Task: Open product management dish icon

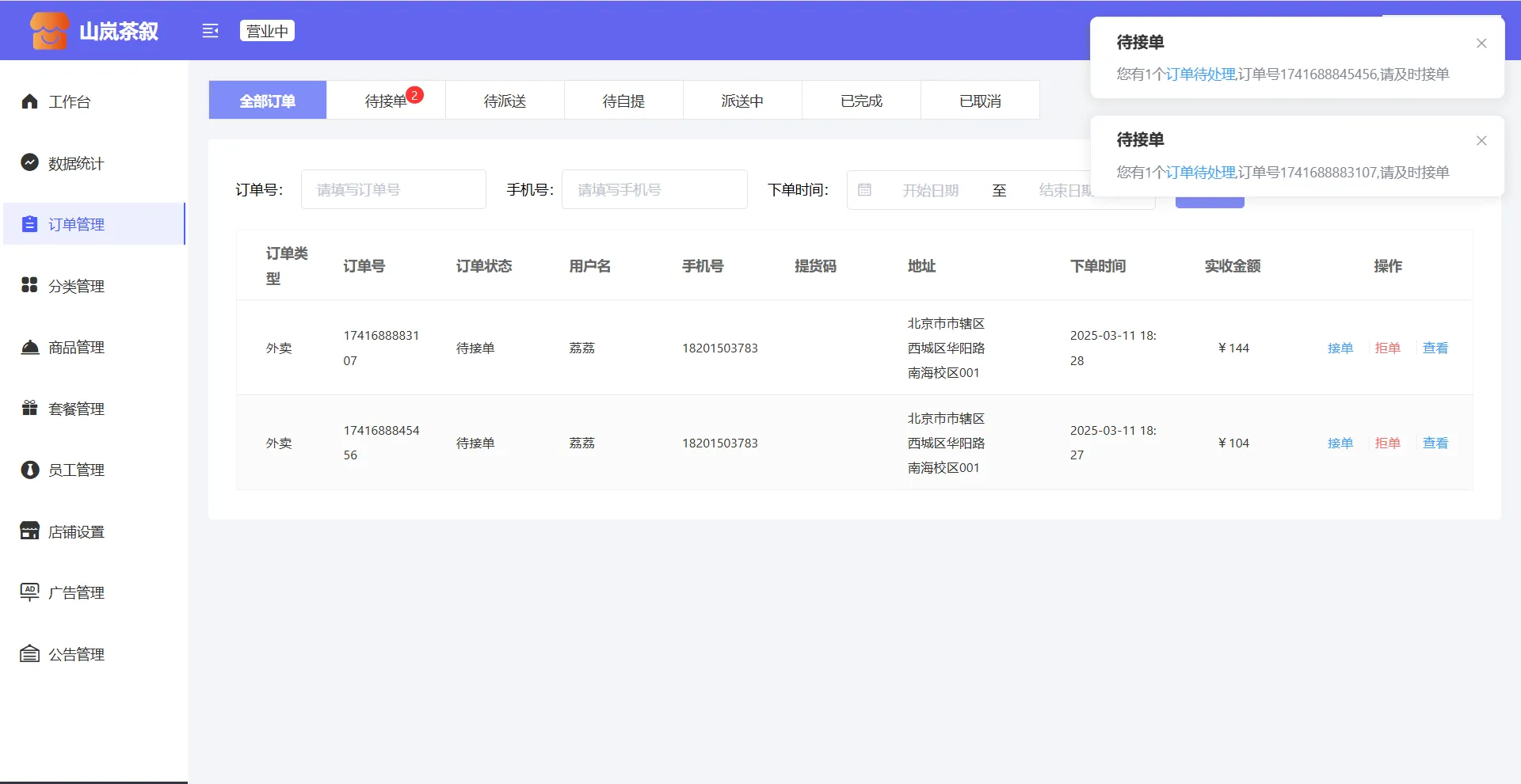Action: [29, 347]
